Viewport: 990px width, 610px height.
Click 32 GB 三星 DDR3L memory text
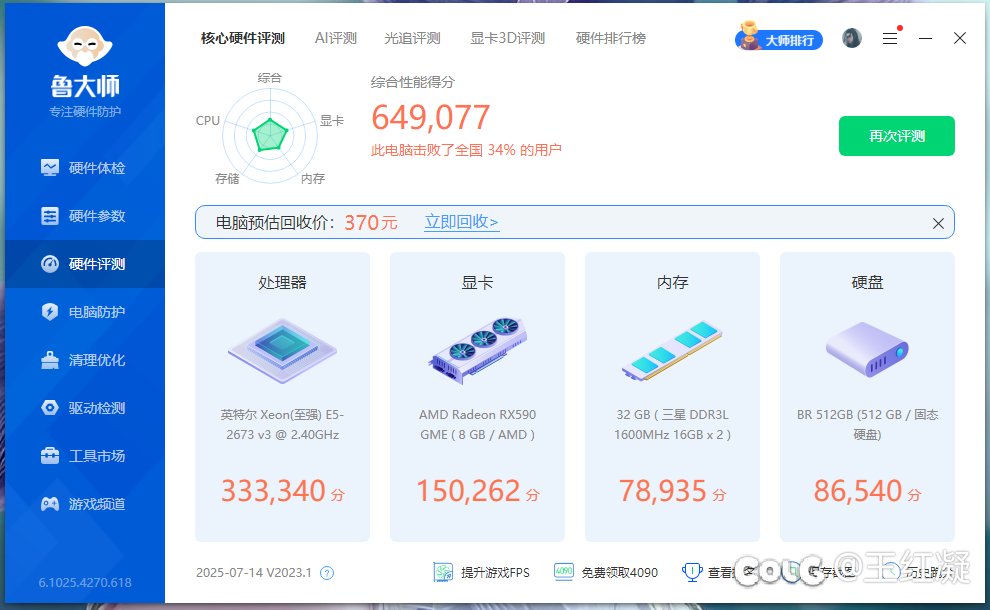[672, 424]
